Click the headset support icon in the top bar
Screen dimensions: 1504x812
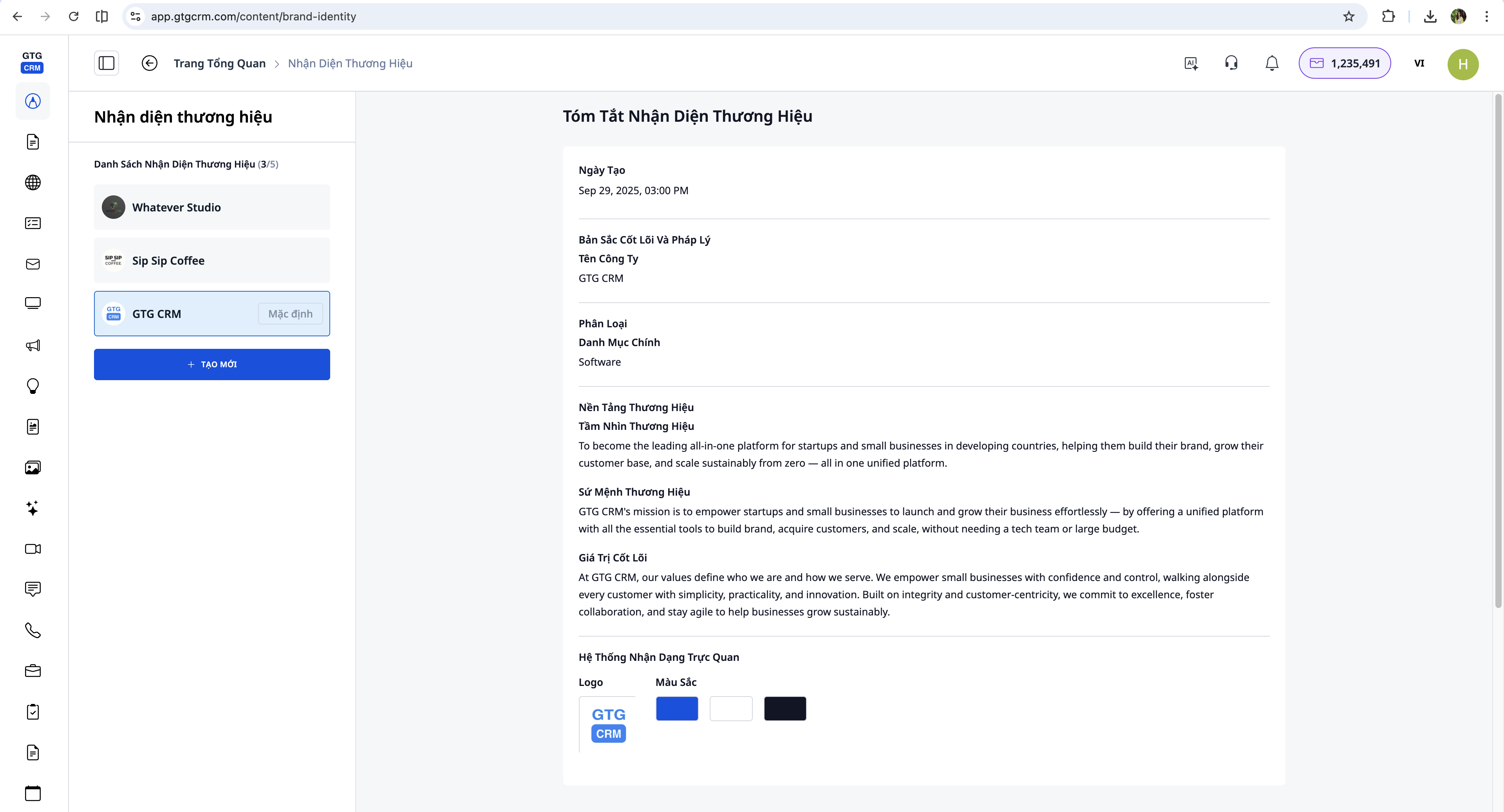pos(1231,63)
